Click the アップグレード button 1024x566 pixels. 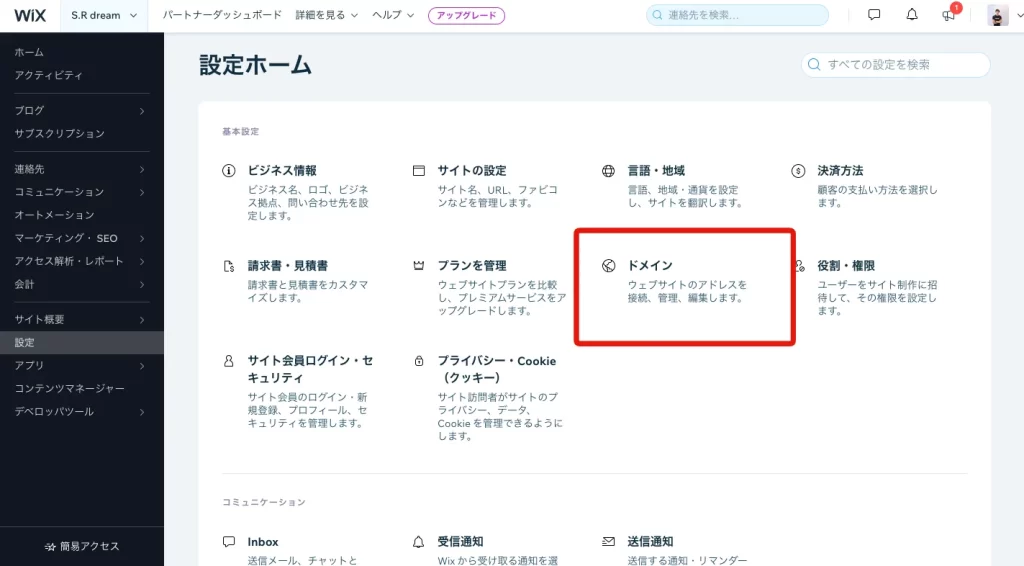click(466, 15)
